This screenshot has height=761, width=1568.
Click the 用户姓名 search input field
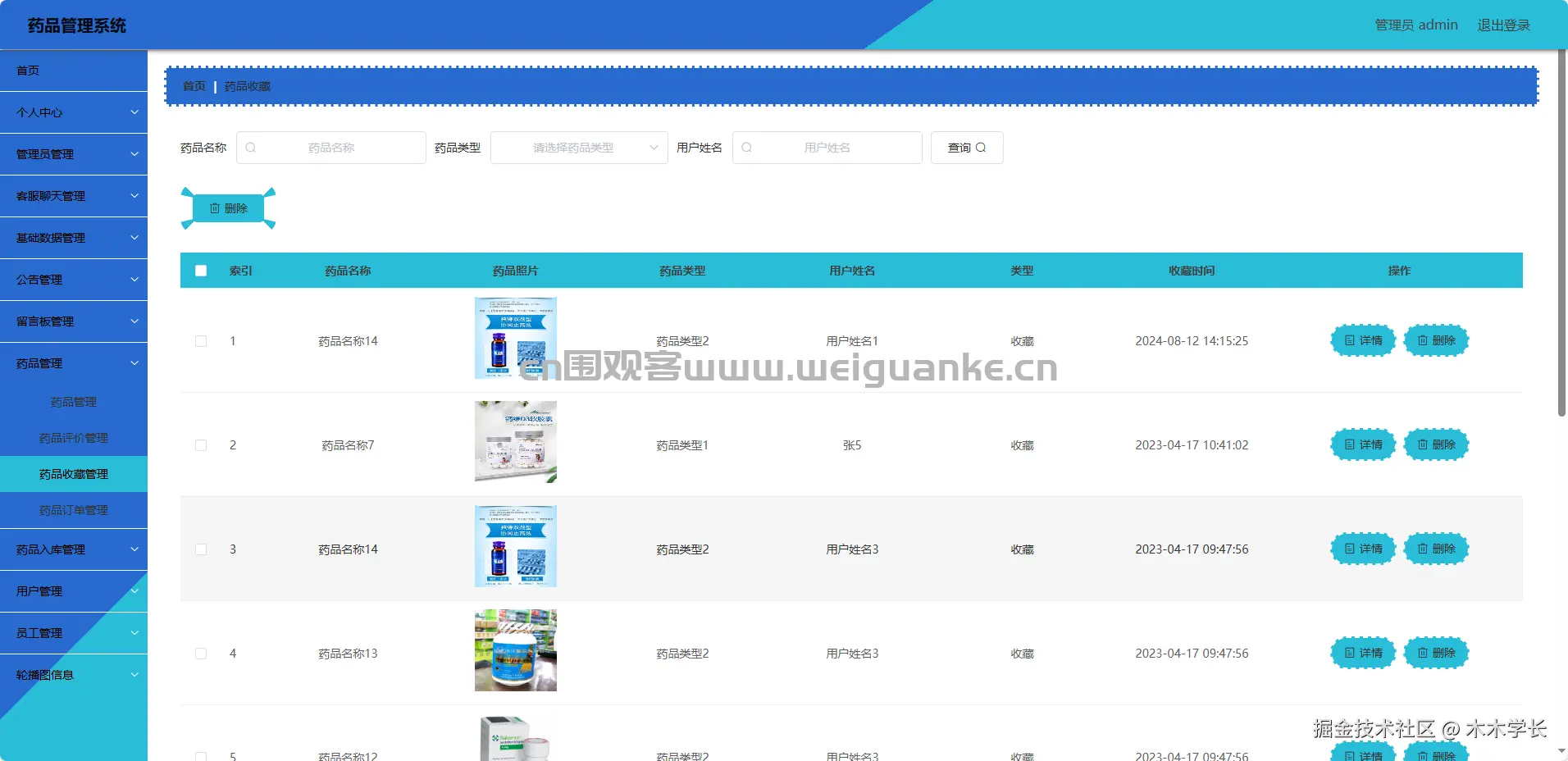click(x=827, y=148)
